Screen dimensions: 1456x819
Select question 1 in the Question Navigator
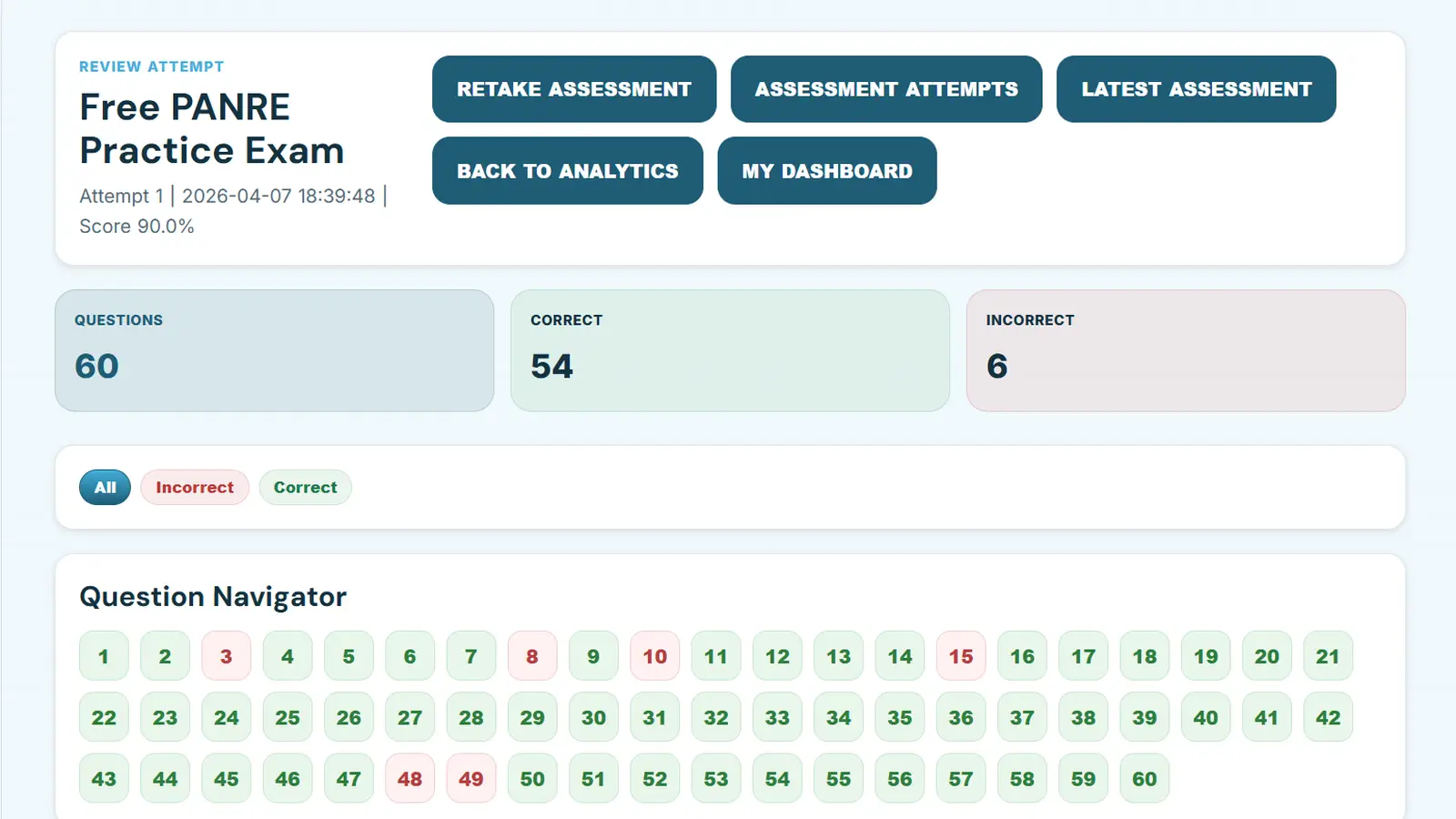pyautogui.click(x=104, y=656)
